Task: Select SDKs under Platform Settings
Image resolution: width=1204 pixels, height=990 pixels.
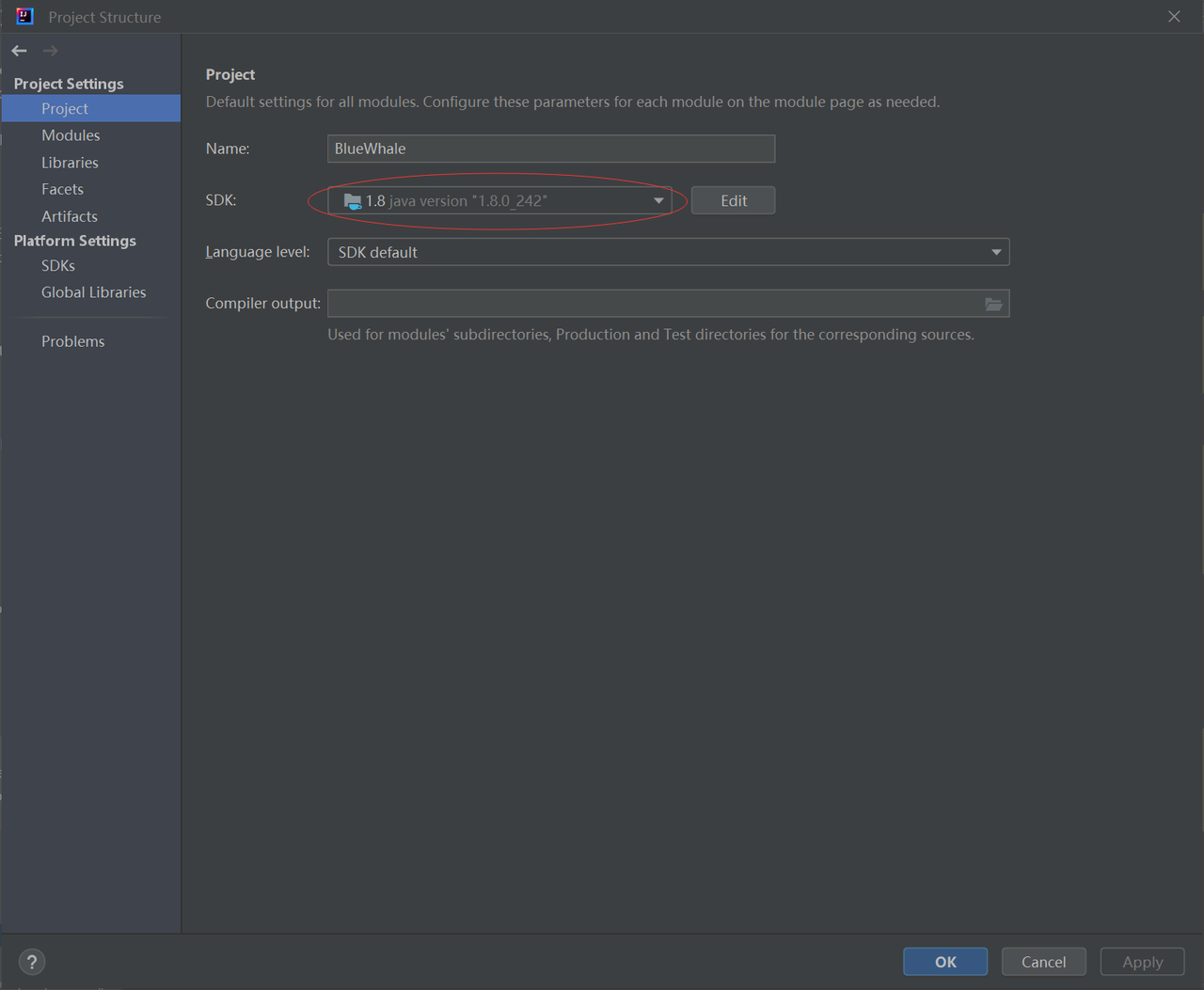Action: (x=57, y=265)
